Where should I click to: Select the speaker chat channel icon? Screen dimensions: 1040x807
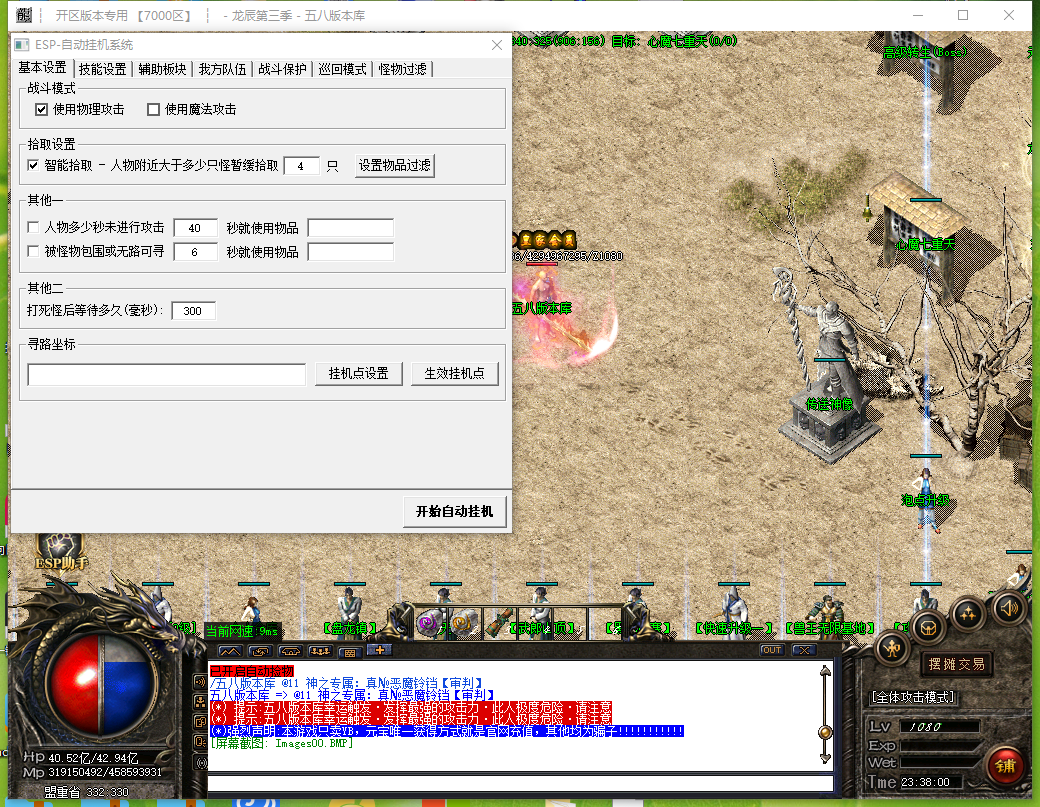point(200,681)
